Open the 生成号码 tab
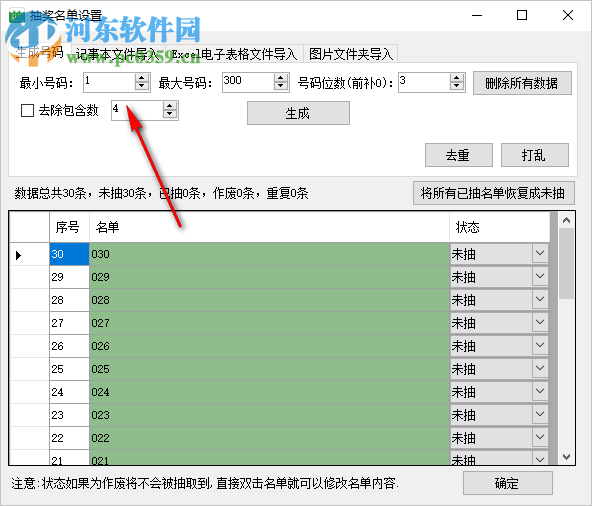Screen dimensions: 592x506 [40, 52]
